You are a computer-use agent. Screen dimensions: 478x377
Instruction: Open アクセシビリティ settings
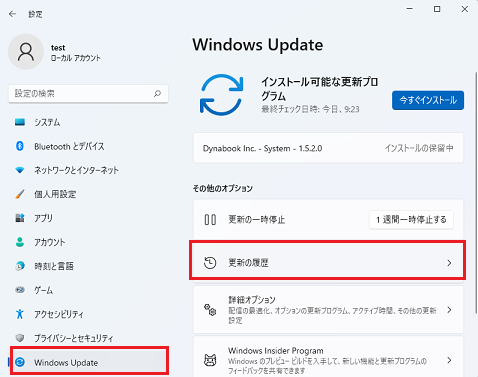(88, 314)
